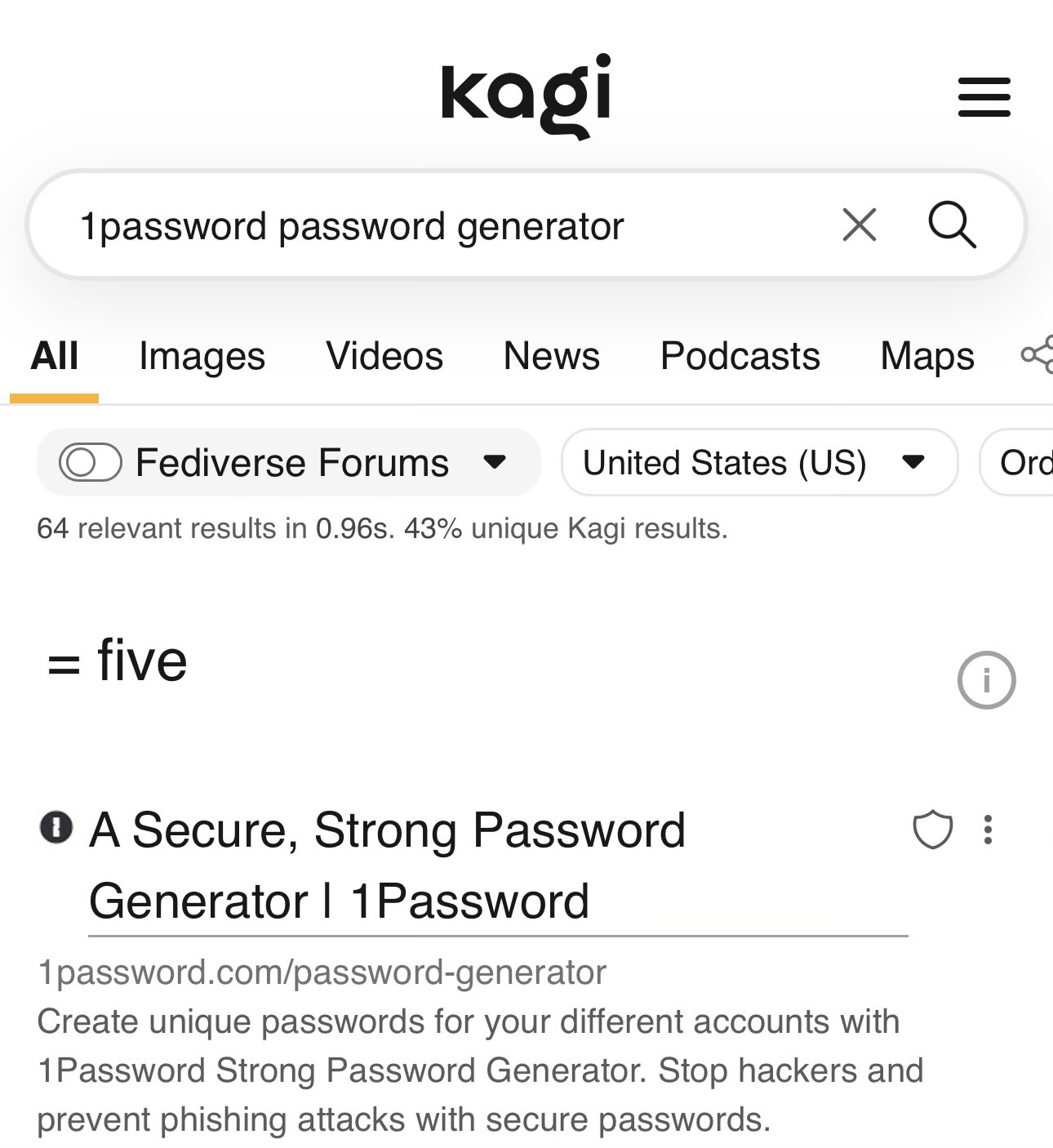1053x1148 pixels.
Task: Switch to the Images tab
Action: pyautogui.click(x=201, y=355)
